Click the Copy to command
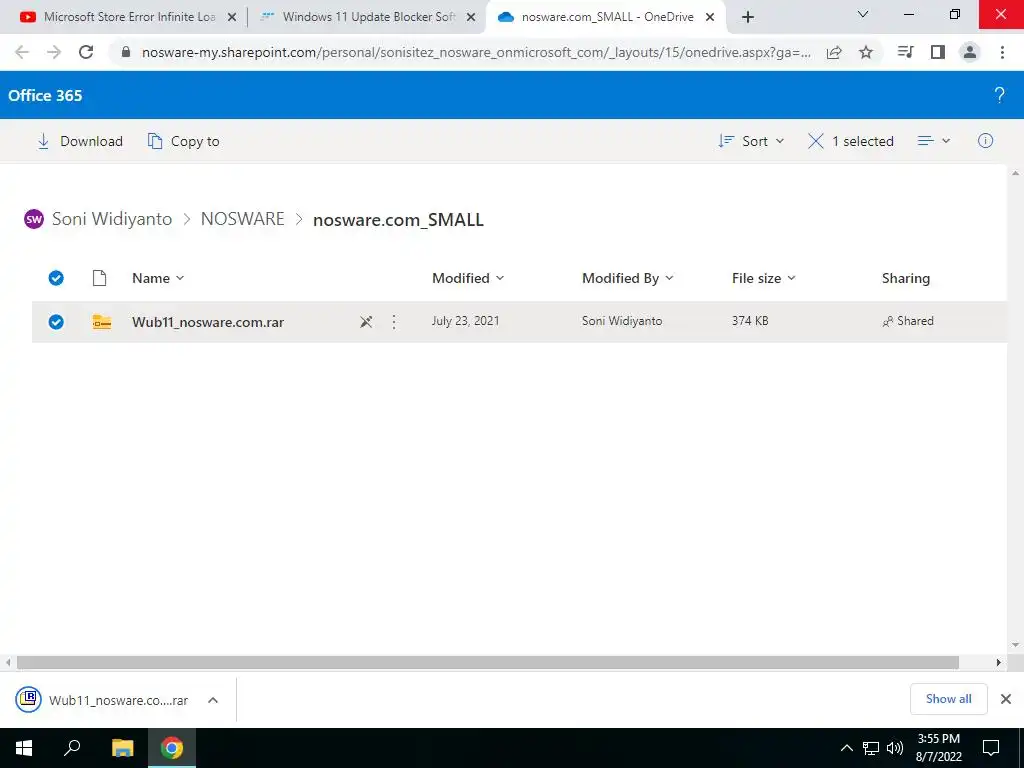Screen dimensions: 1024x768 coord(184,141)
